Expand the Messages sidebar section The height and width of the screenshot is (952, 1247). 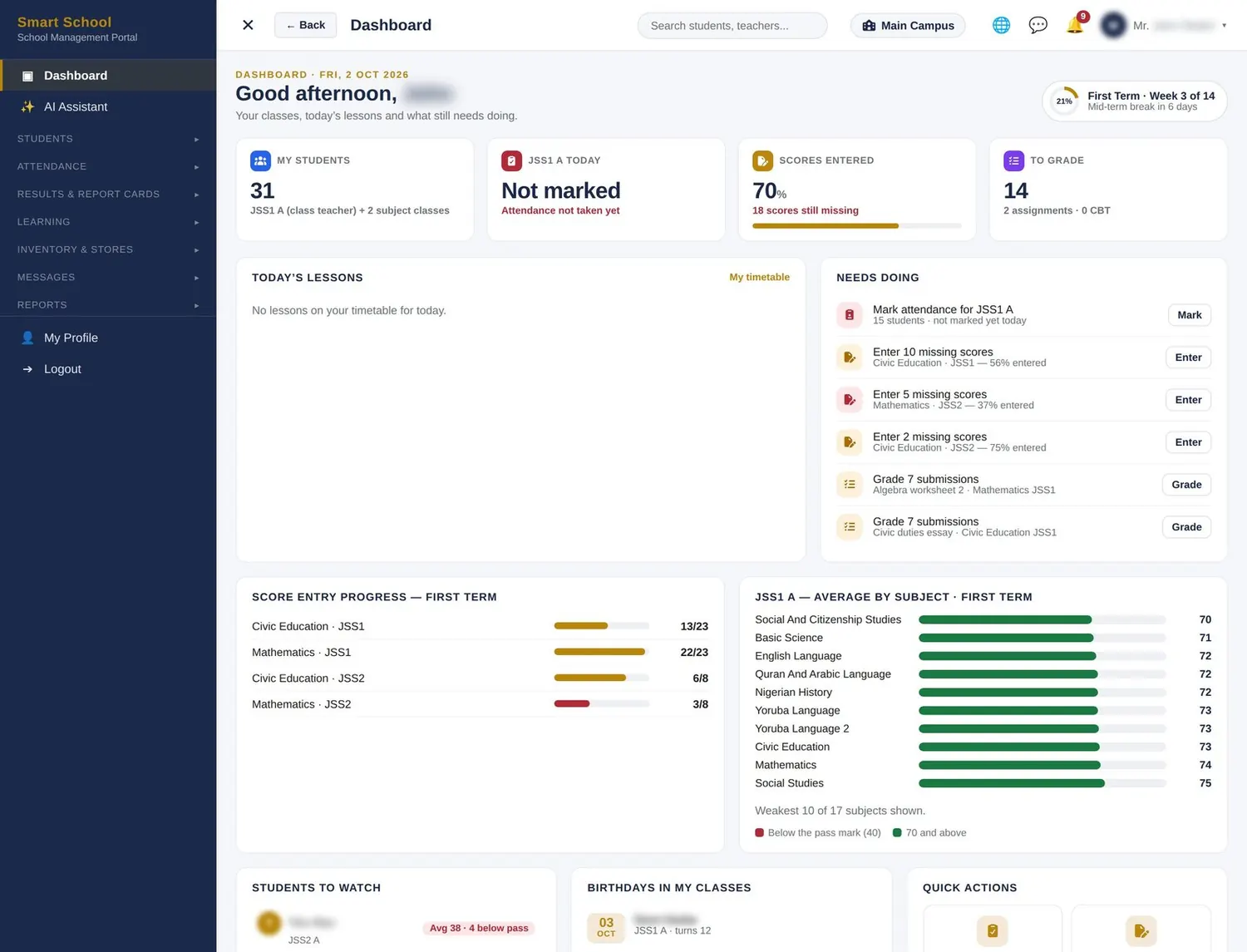(x=108, y=277)
